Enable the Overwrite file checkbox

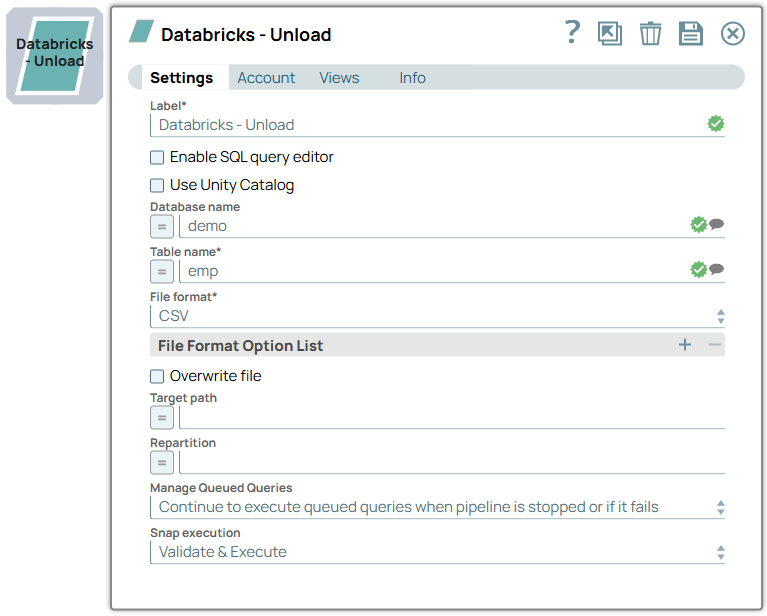coord(157,376)
